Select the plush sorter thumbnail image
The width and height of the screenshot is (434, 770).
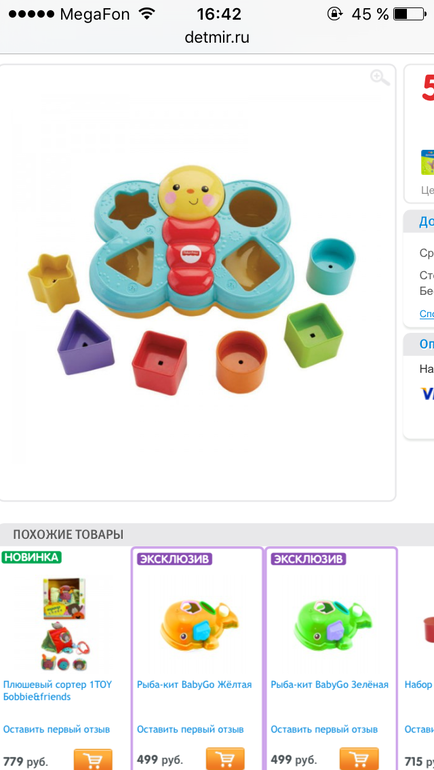65,625
